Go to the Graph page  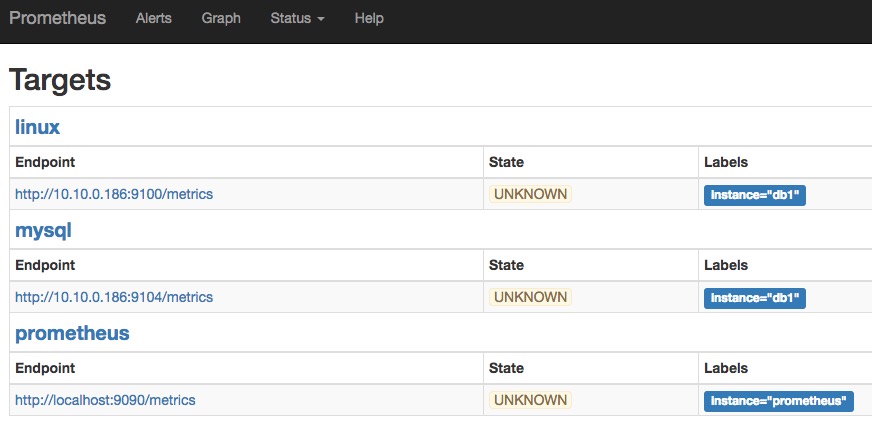[x=220, y=18]
